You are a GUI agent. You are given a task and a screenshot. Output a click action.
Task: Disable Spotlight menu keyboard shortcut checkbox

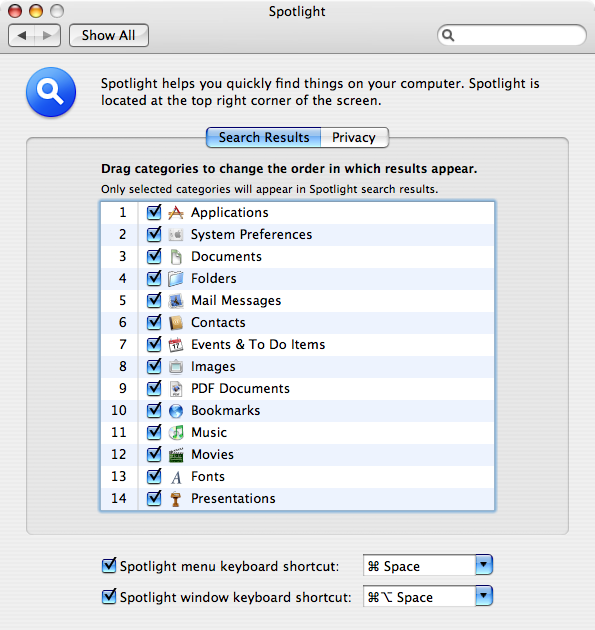coord(109,565)
